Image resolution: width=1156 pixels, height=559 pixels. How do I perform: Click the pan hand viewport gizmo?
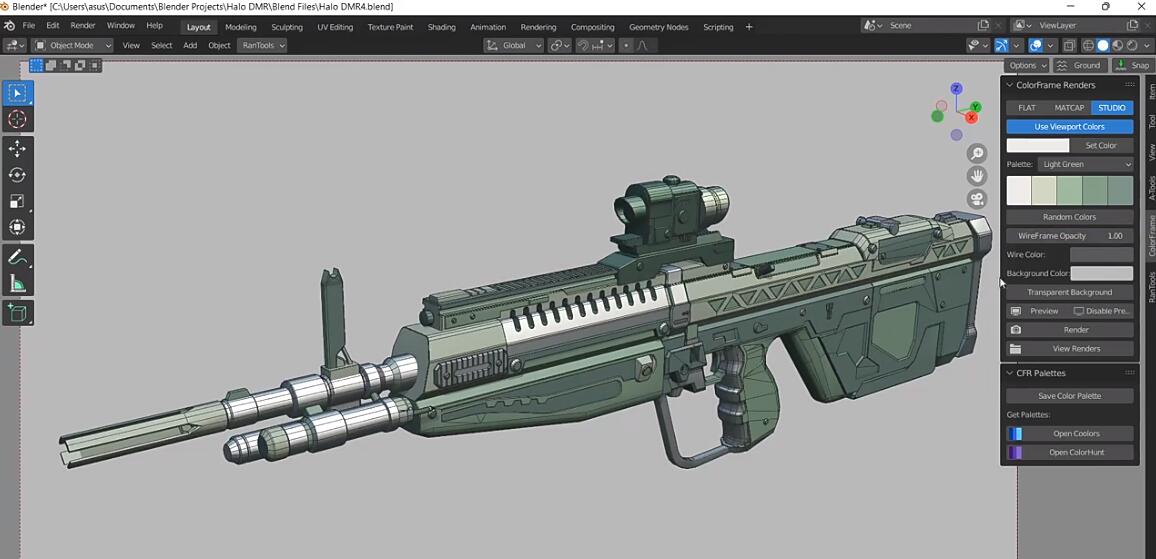tap(978, 176)
